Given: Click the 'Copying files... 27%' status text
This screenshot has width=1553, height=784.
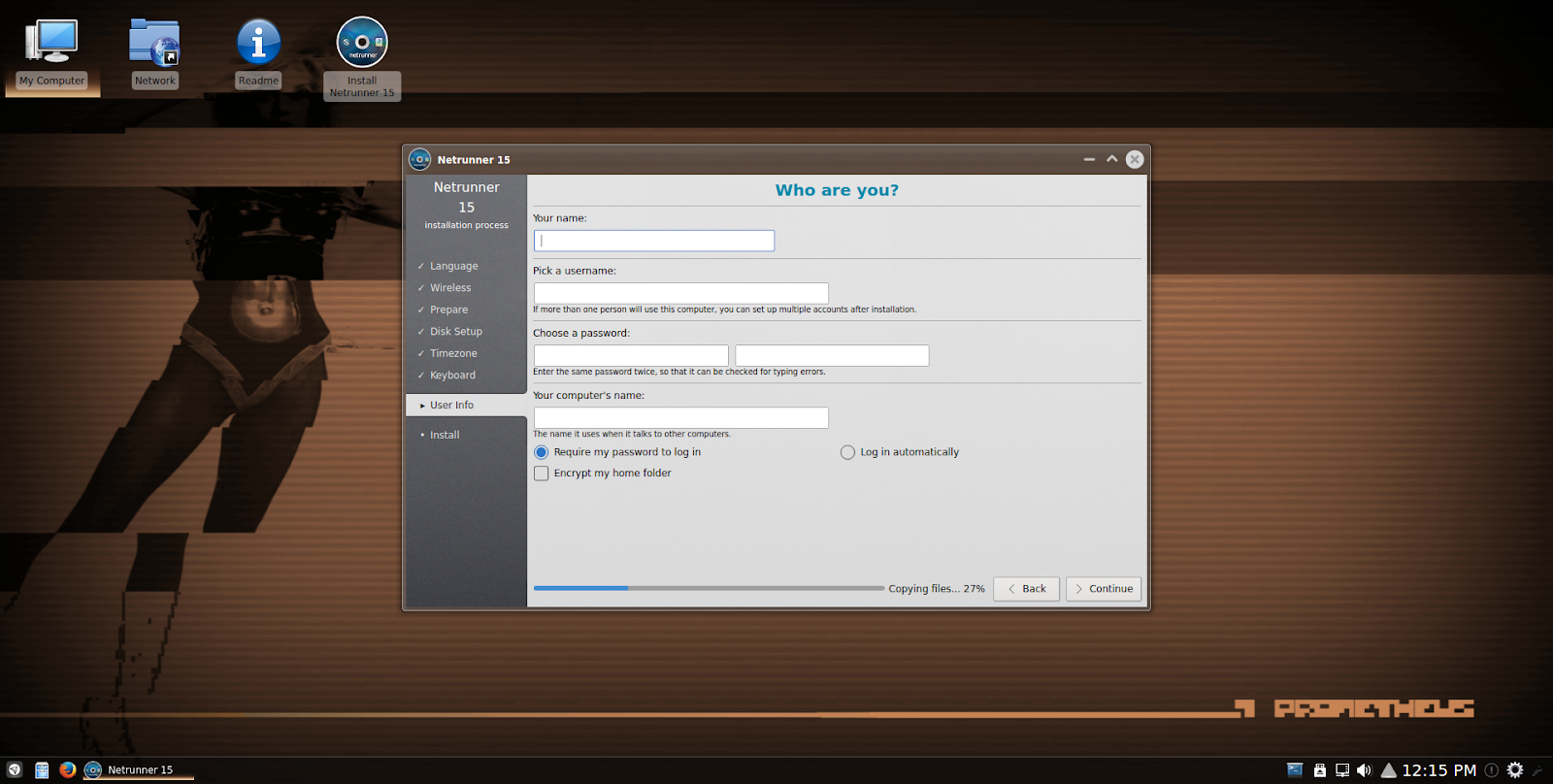Looking at the screenshot, I should (937, 589).
